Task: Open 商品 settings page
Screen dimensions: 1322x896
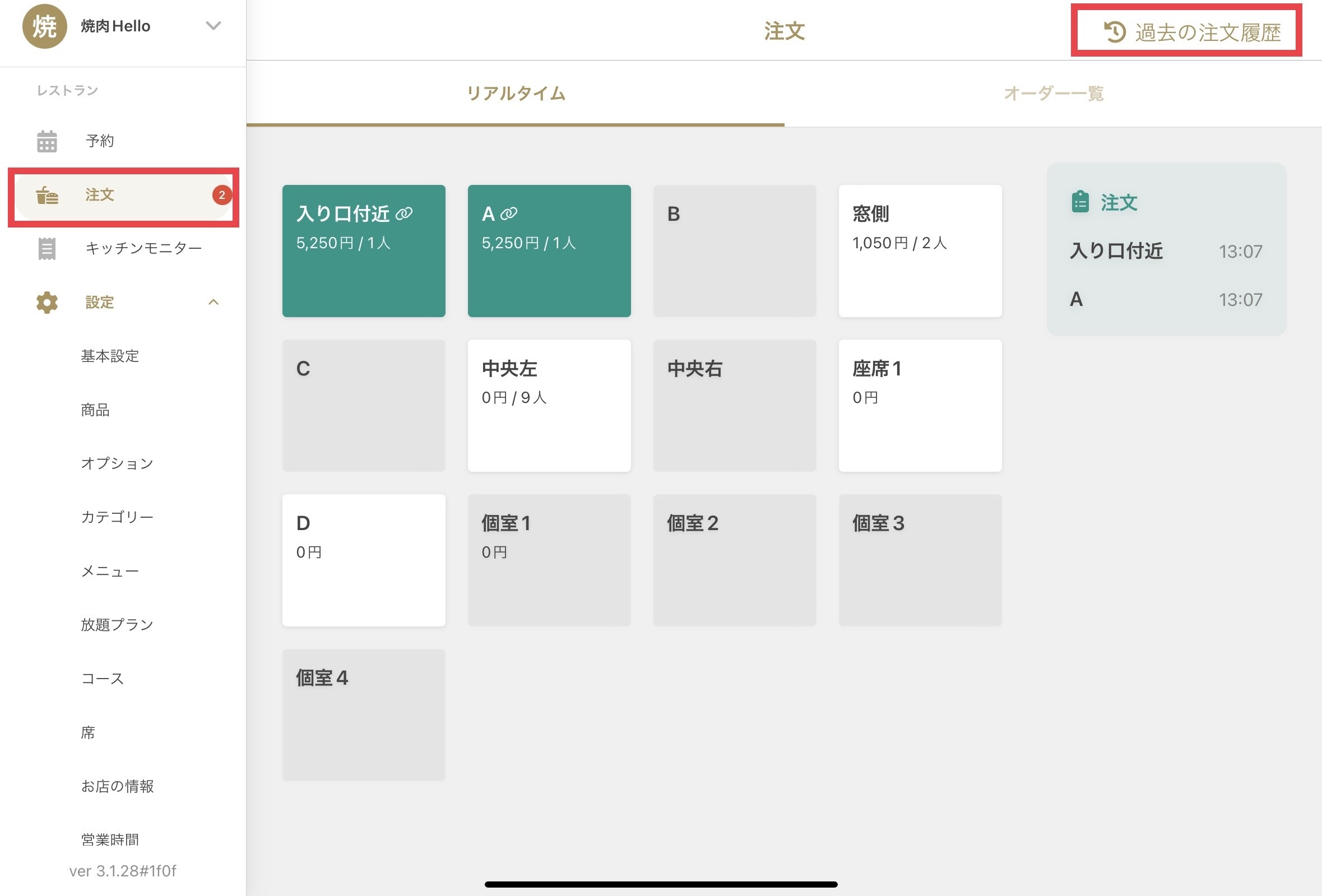Action: point(95,410)
